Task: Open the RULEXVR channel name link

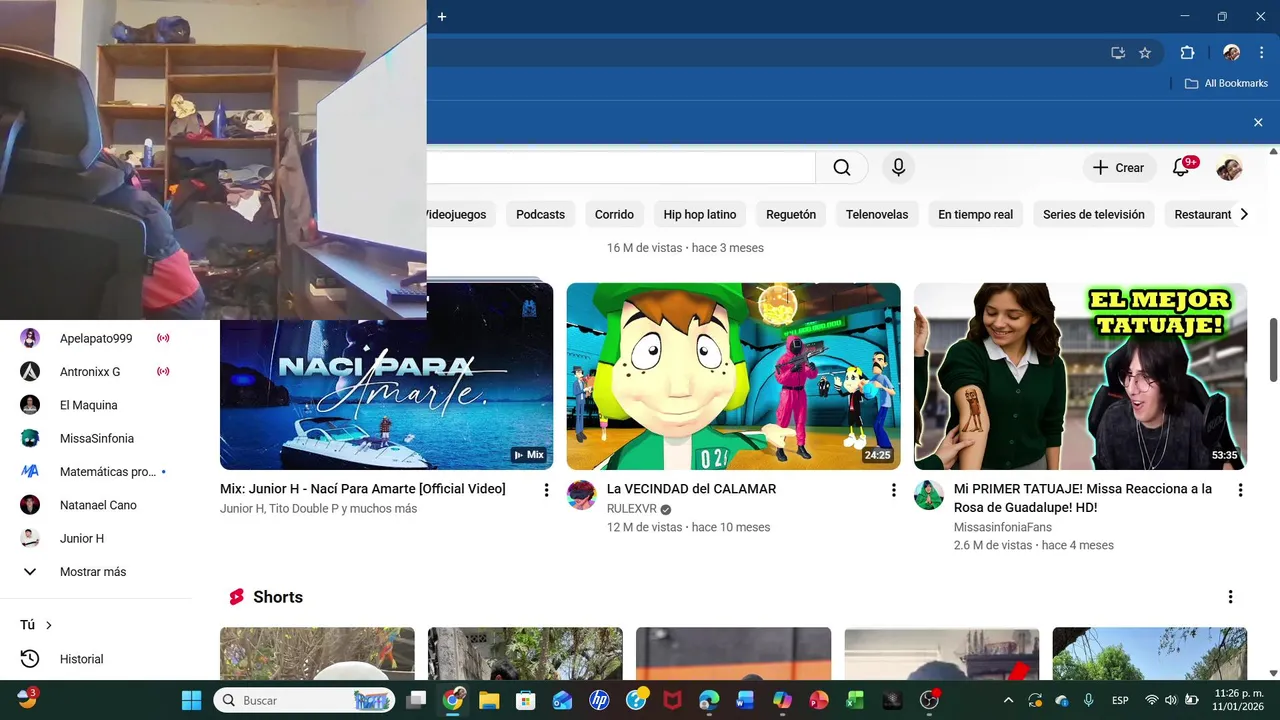Action: pos(632,508)
